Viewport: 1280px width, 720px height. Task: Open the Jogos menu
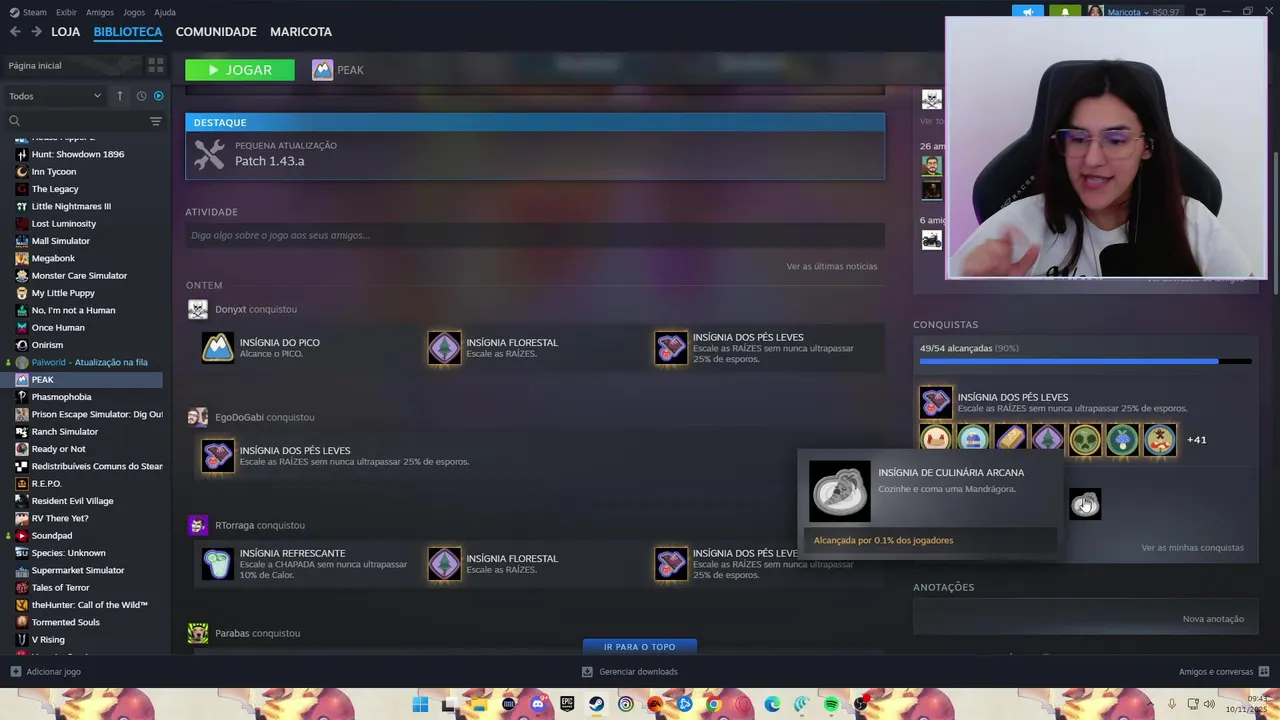(134, 12)
